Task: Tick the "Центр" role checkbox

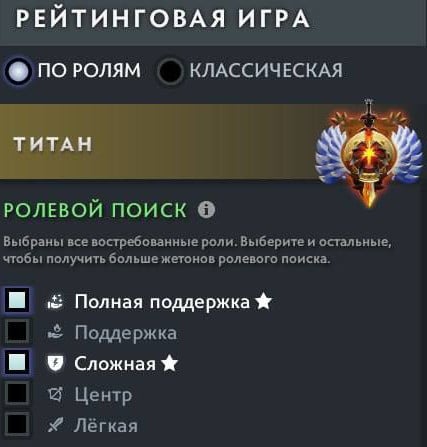Action: pos(17,393)
